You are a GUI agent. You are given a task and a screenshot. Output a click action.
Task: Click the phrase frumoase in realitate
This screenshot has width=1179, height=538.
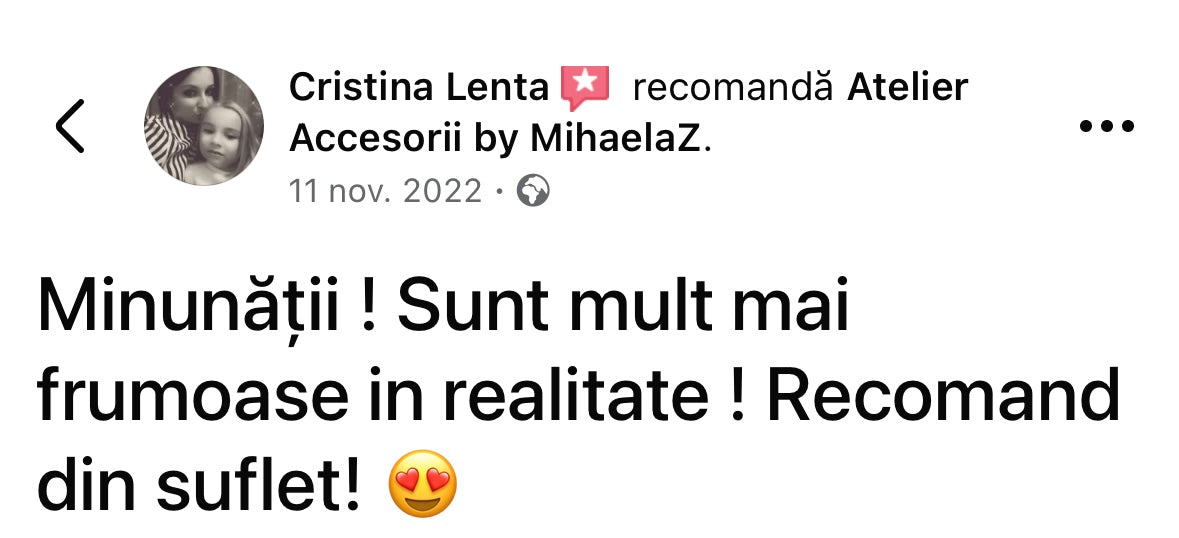[x=374, y=396]
